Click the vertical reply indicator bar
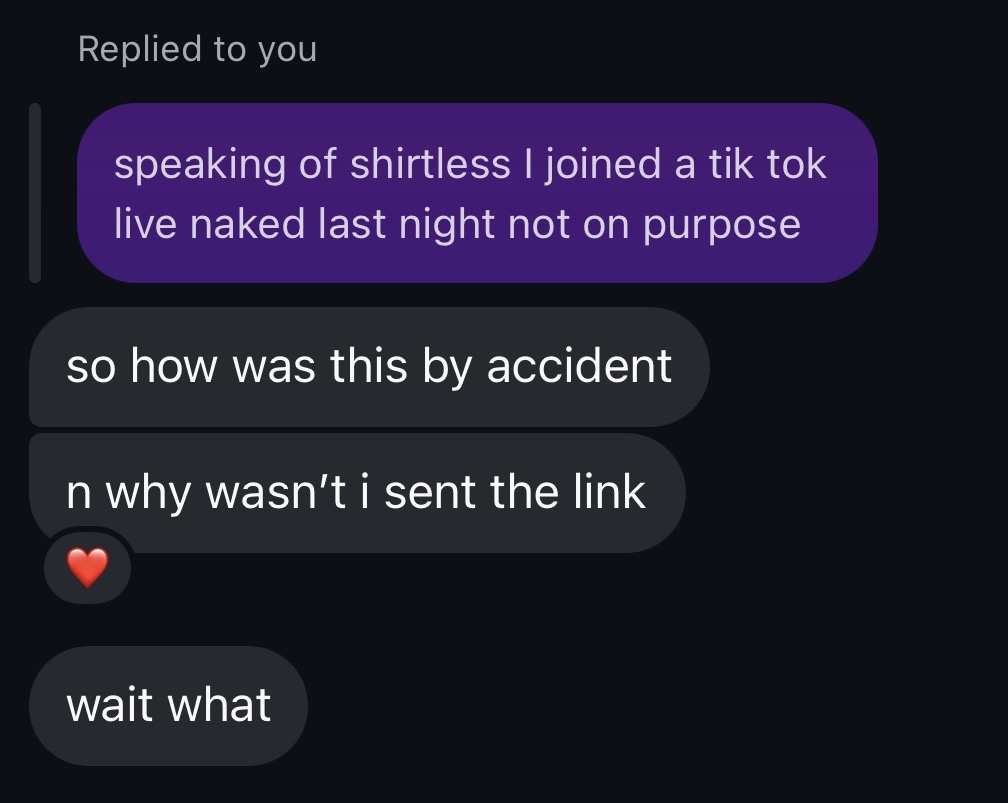The width and height of the screenshot is (1008, 803). pos(35,193)
